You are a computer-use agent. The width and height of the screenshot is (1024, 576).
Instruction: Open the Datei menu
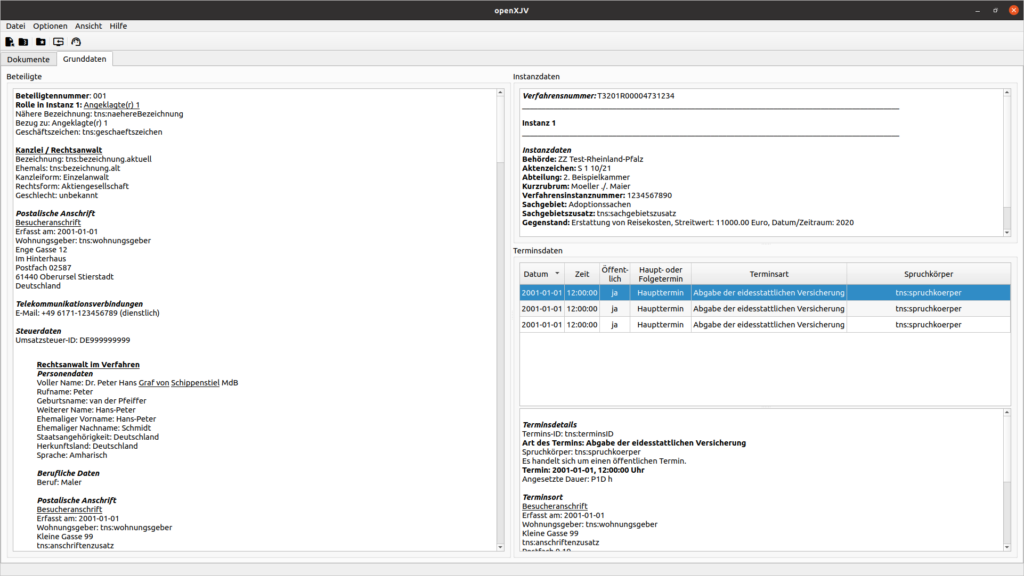pos(16,26)
